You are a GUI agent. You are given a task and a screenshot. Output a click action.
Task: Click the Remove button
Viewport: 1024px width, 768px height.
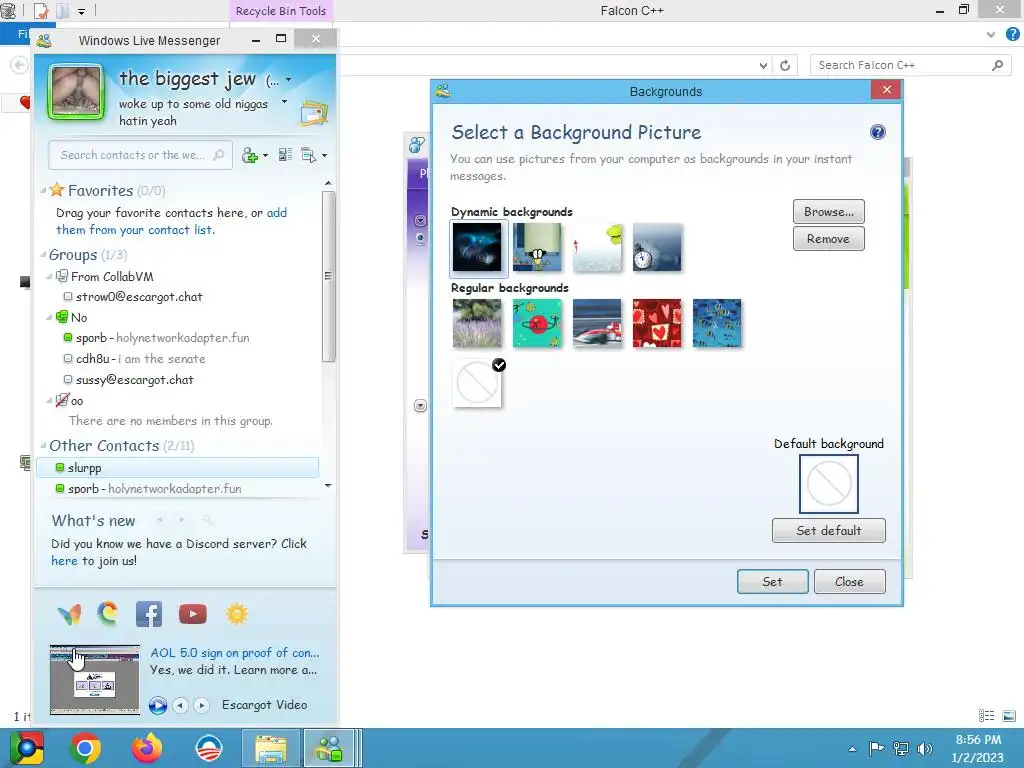point(829,238)
